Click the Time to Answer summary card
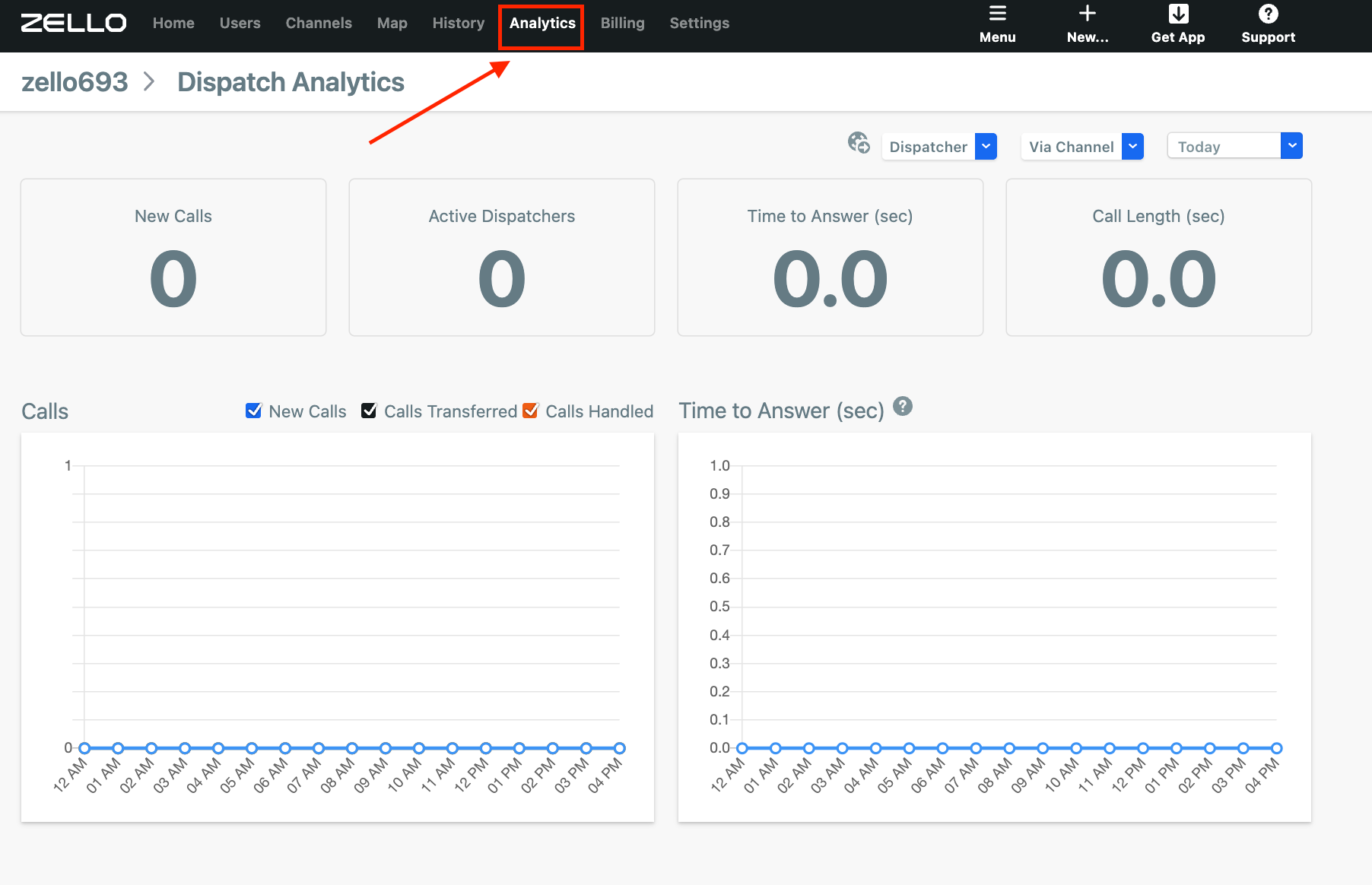Screen dimensions: 1372x885 (x=831, y=257)
